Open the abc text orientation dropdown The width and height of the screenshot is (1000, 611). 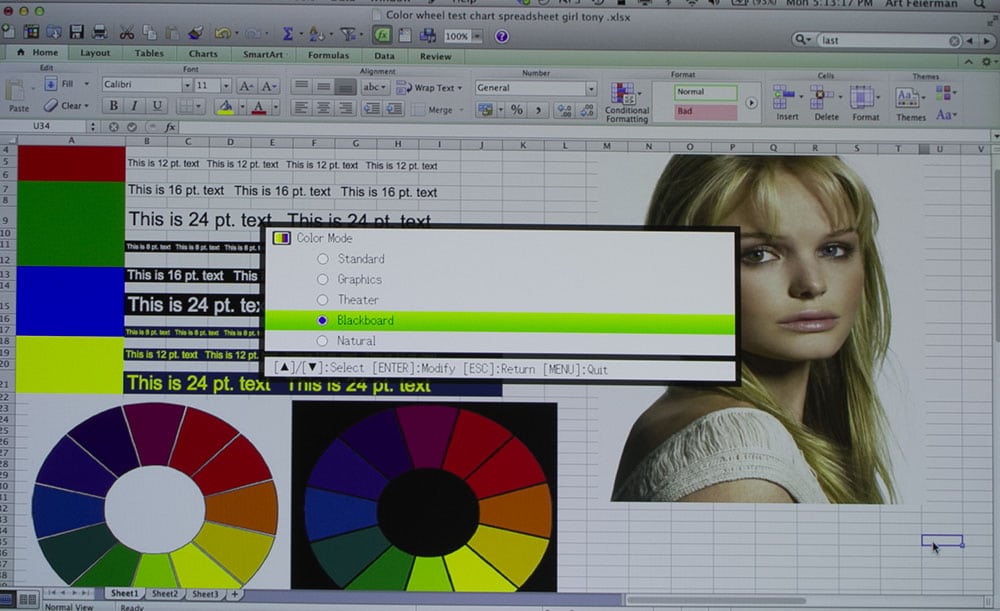coord(374,87)
